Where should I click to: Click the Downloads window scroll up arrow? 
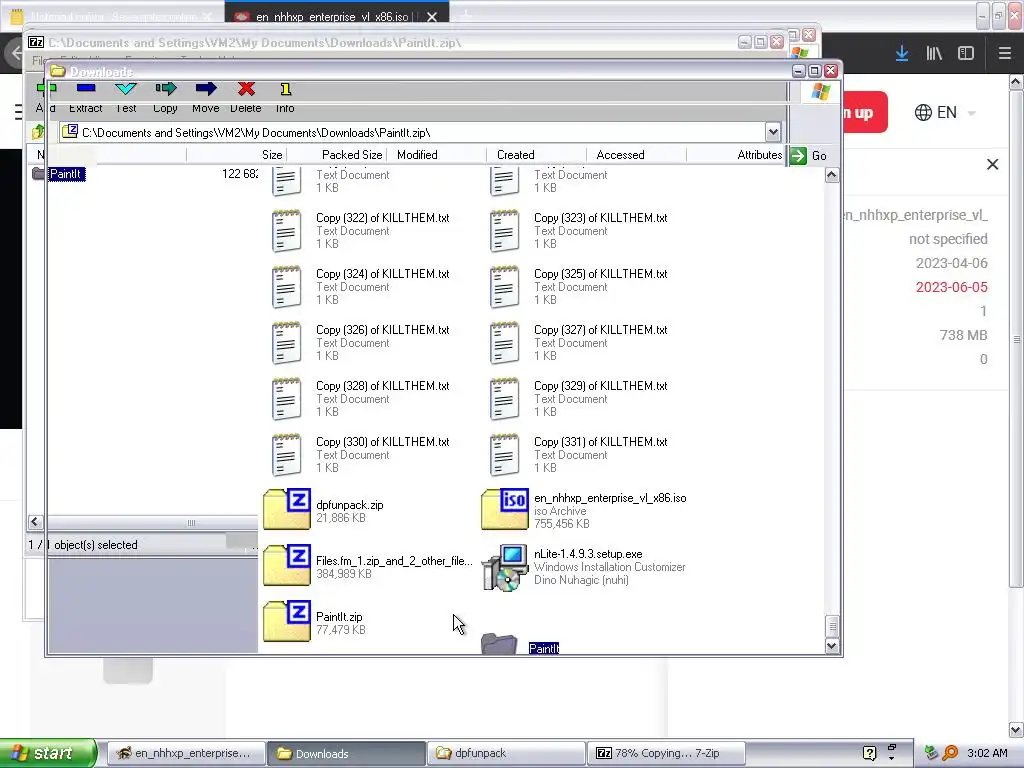click(831, 175)
